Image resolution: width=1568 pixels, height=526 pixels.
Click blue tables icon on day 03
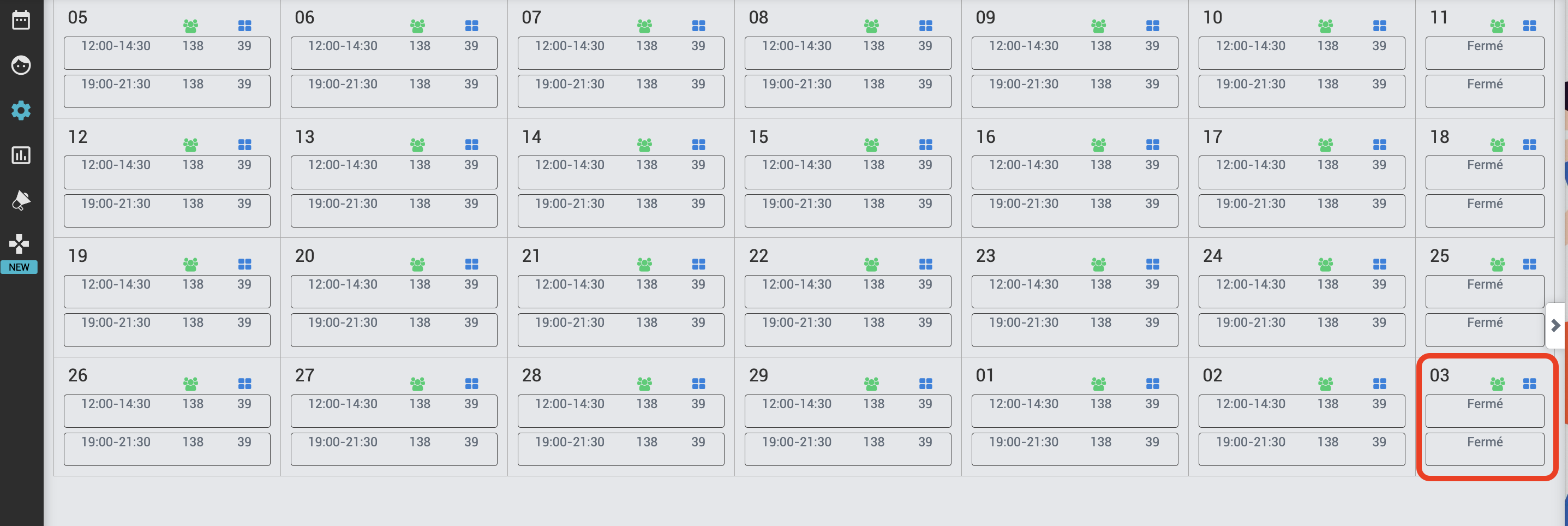1529,384
